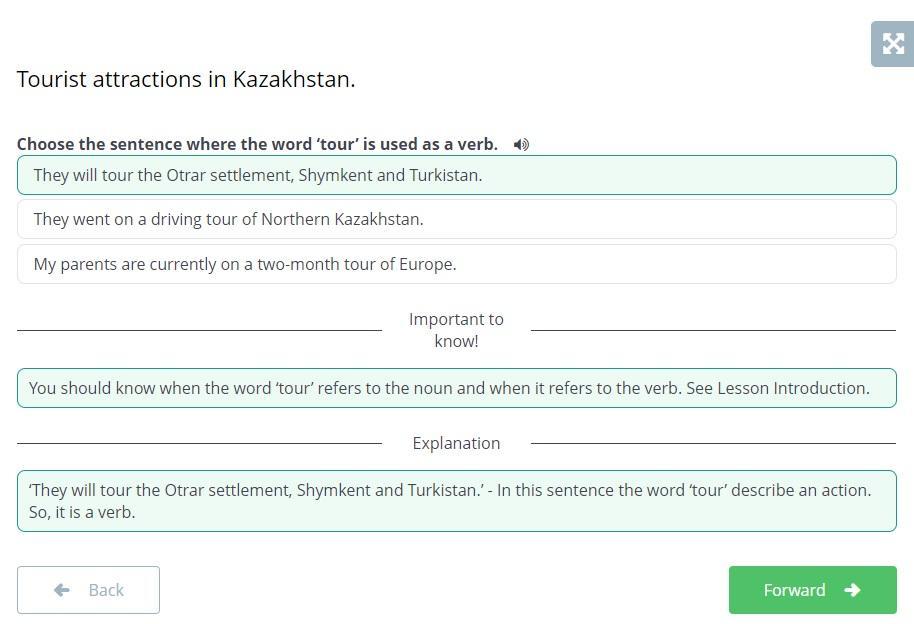The width and height of the screenshot is (914, 624).
Task: Click the right arrow icon inside Forward
Action: coord(852,590)
